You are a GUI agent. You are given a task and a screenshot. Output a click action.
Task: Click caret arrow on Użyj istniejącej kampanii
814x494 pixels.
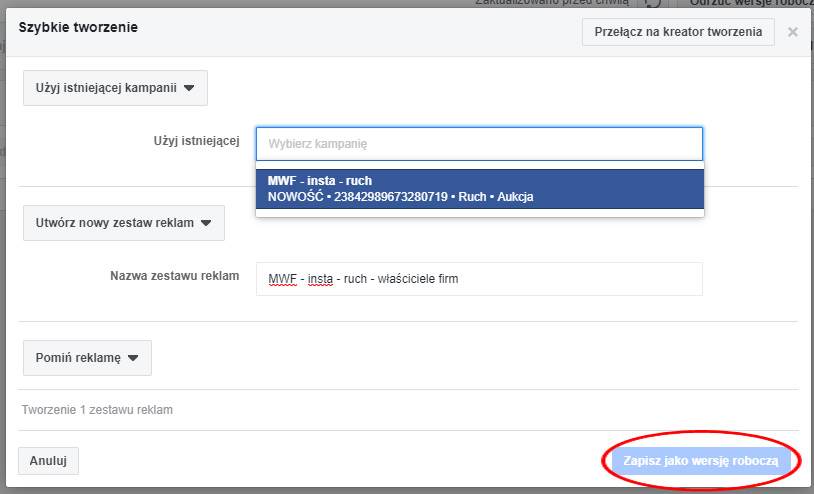[x=189, y=88]
